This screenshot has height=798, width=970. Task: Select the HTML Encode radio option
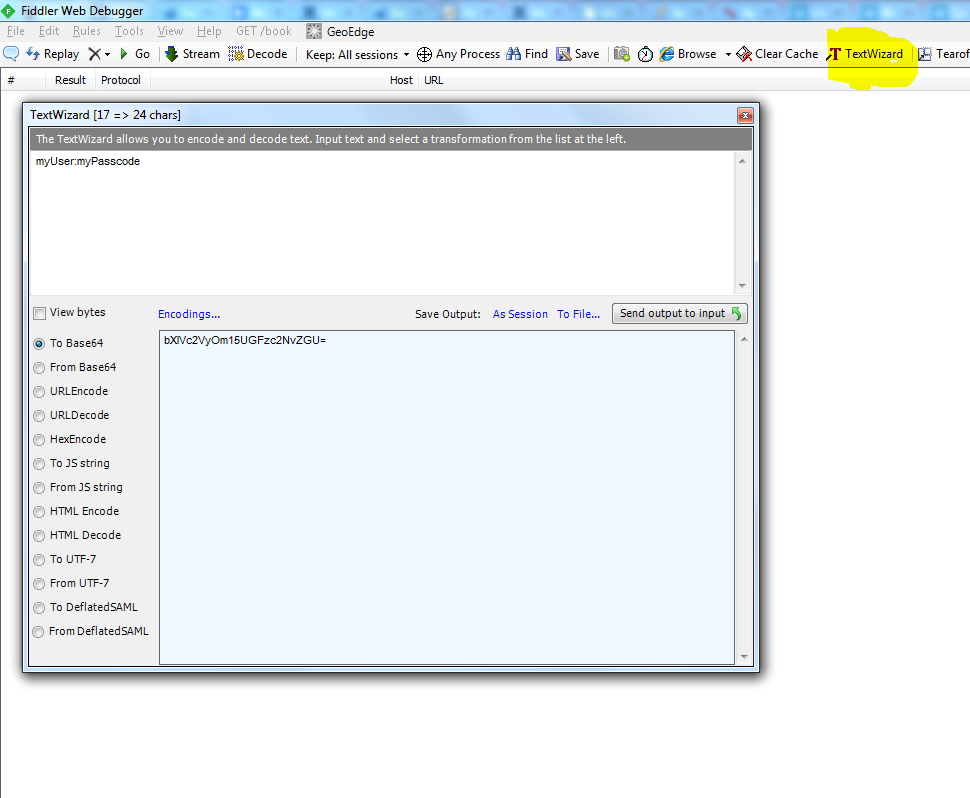39,512
